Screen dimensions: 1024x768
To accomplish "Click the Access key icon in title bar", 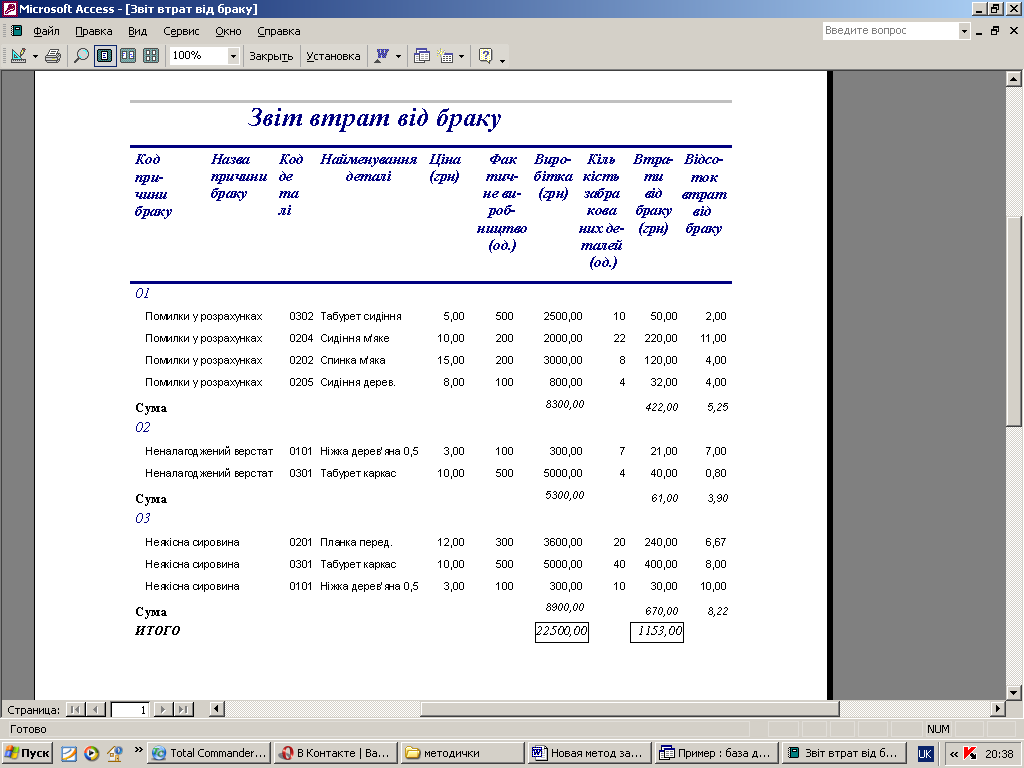I will 9,8.
